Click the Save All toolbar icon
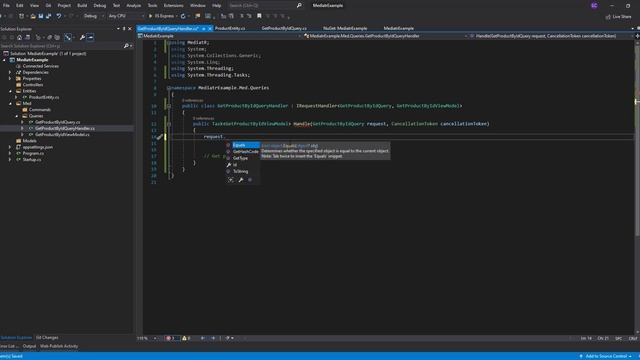 tap(49, 16)
